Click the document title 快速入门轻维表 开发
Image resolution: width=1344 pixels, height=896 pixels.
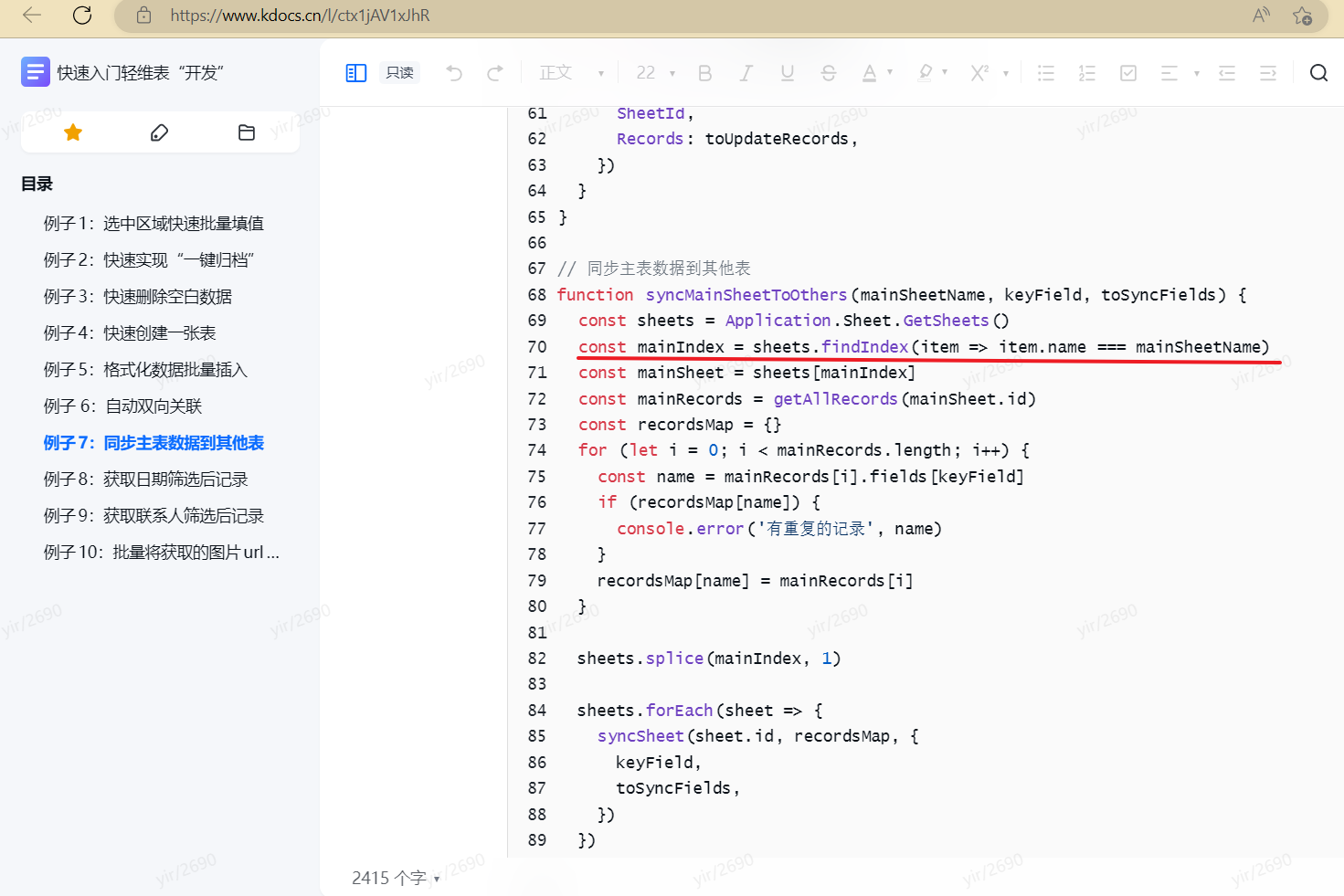pos(140,73)
